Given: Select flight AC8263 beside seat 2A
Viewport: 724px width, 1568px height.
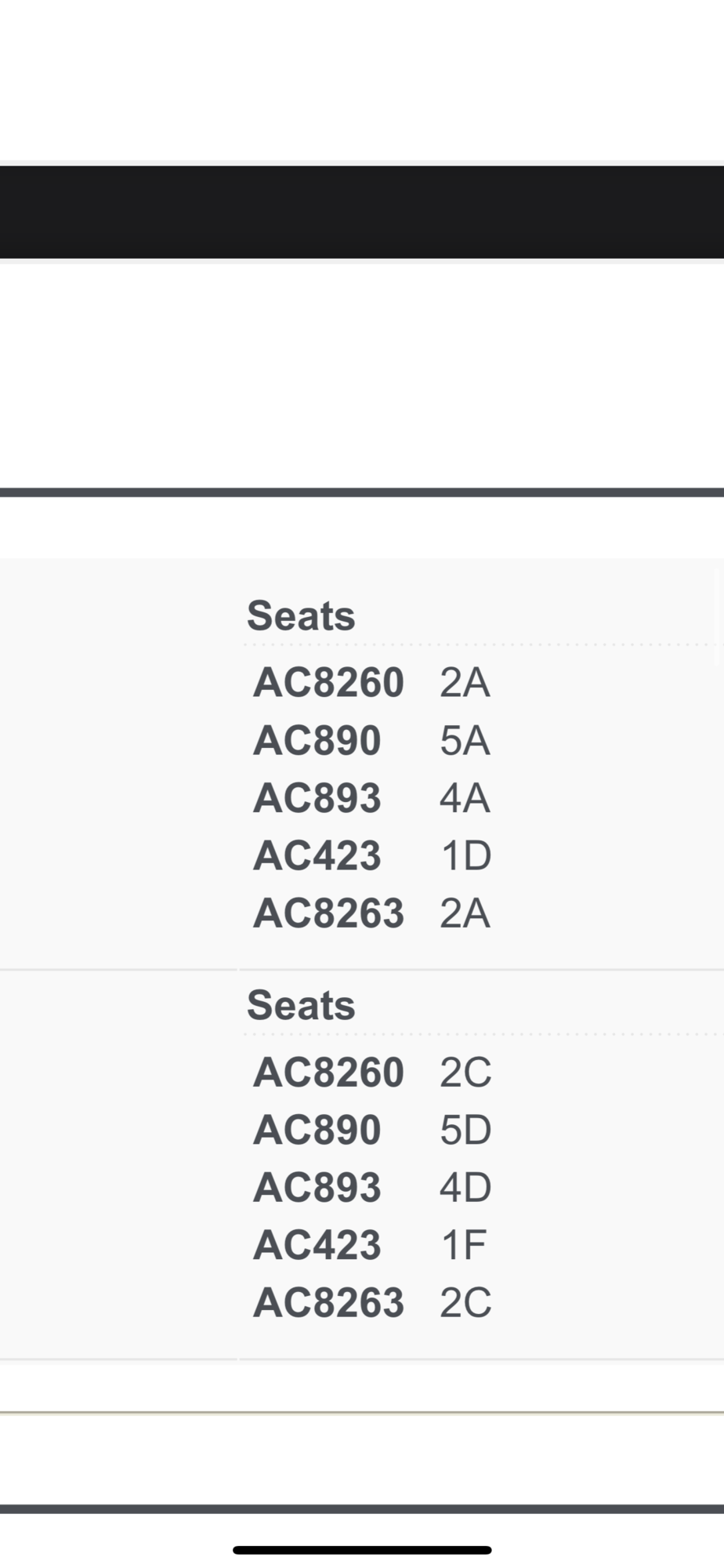Looking at the screenshot, I should click(x=328, y=913).
